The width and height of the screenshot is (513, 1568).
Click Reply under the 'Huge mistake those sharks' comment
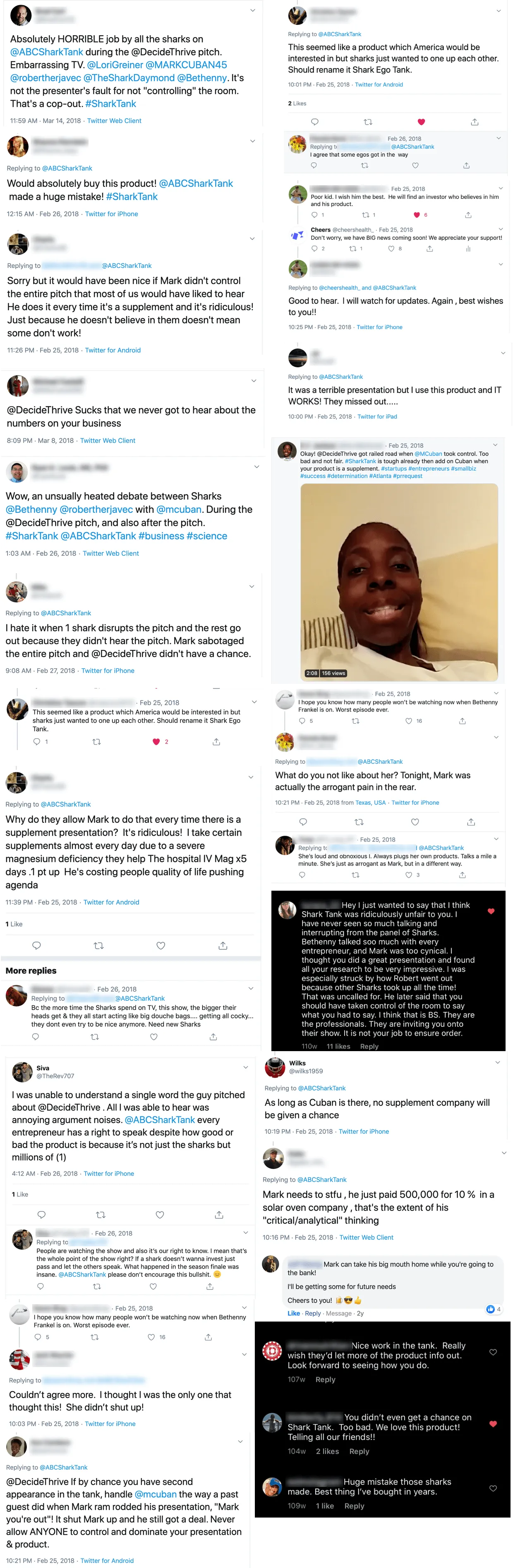click(354, 1505)
